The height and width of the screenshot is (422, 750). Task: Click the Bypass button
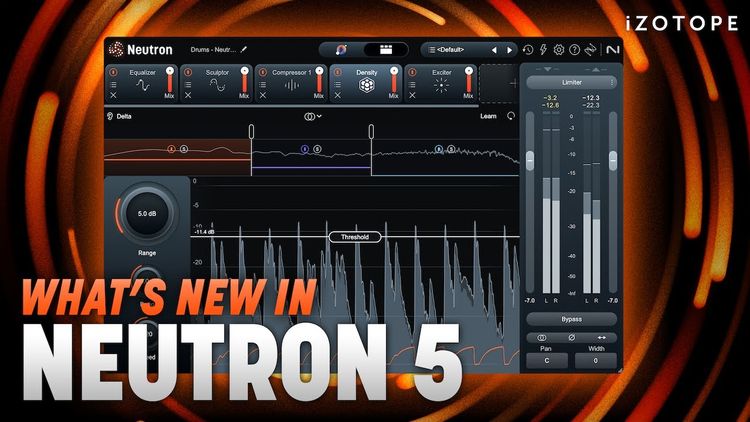(x=572, y=319)
